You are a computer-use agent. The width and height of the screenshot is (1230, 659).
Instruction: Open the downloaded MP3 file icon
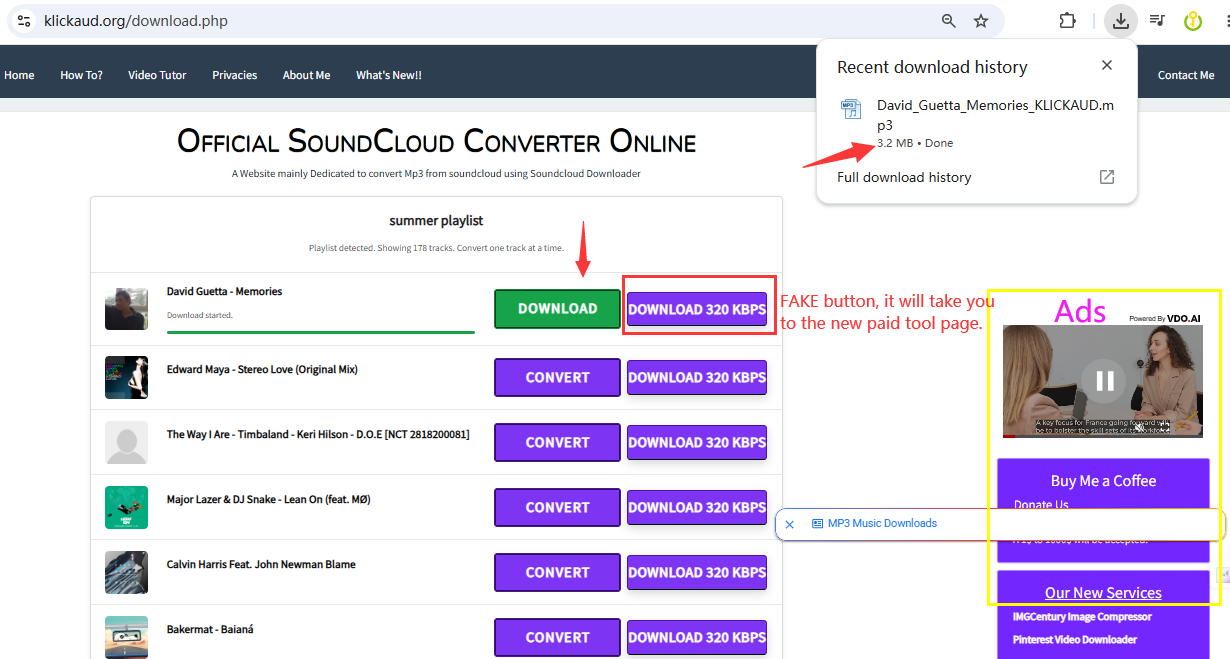coord(851,110)
